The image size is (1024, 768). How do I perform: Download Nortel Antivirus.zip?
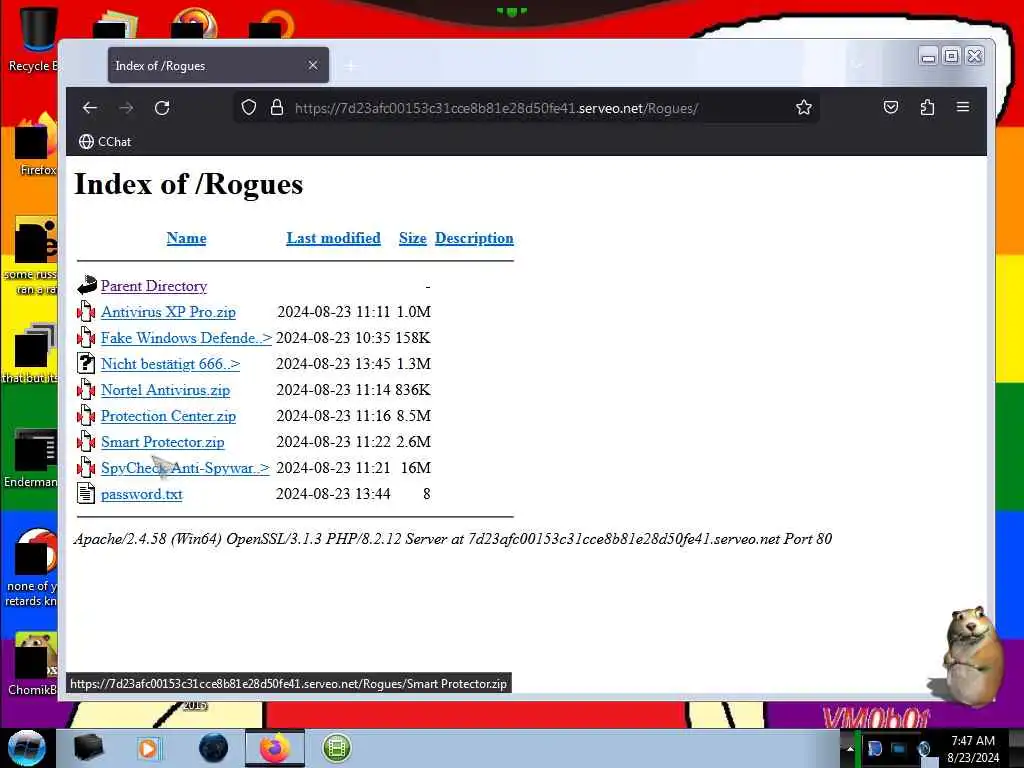pos(165,391)
